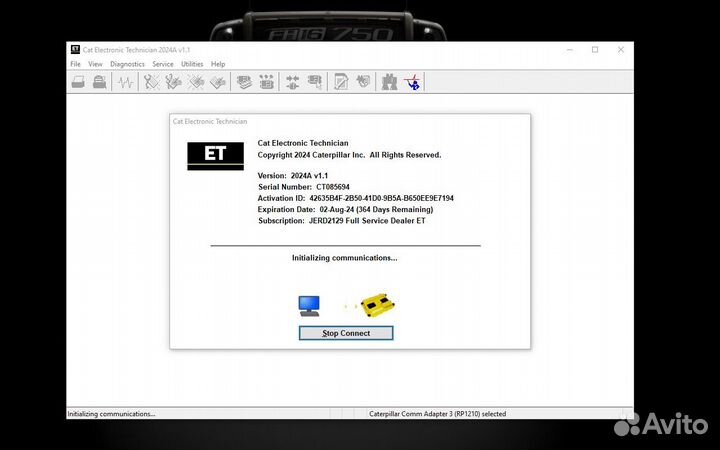Open the Utilities menu
720x450 pixels.
point(192,64)
